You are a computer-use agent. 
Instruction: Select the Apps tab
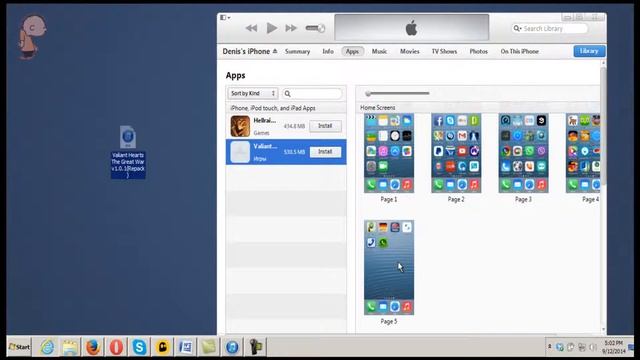pos(352,51)
